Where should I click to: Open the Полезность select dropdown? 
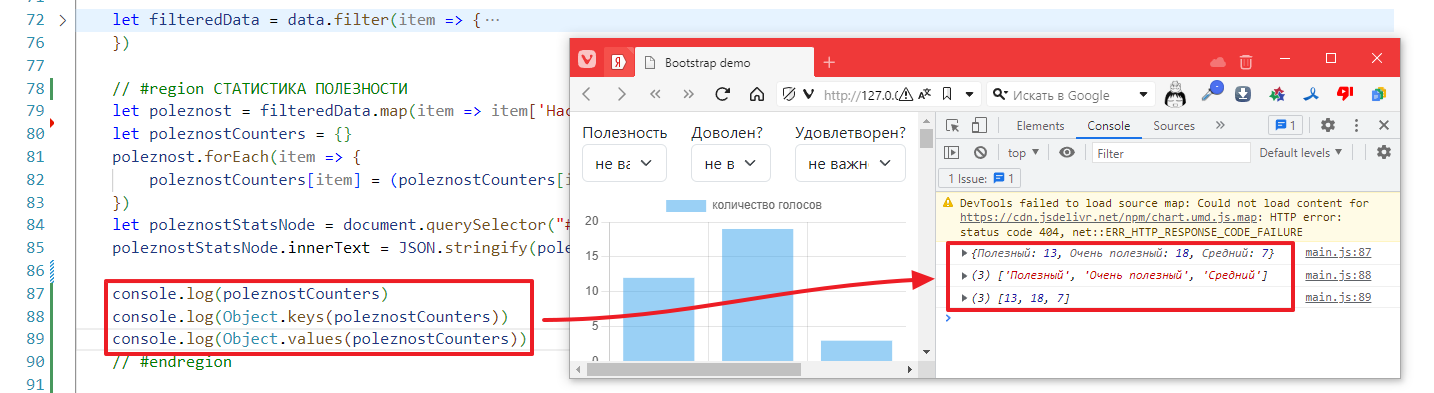coord(624,163)
